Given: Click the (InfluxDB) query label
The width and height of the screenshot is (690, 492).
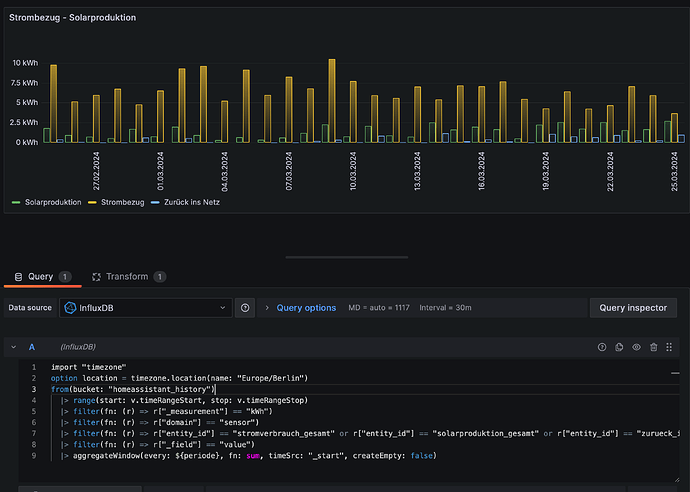Looking at the screenshot, I should pyautogui.click(x=78, y=347).
